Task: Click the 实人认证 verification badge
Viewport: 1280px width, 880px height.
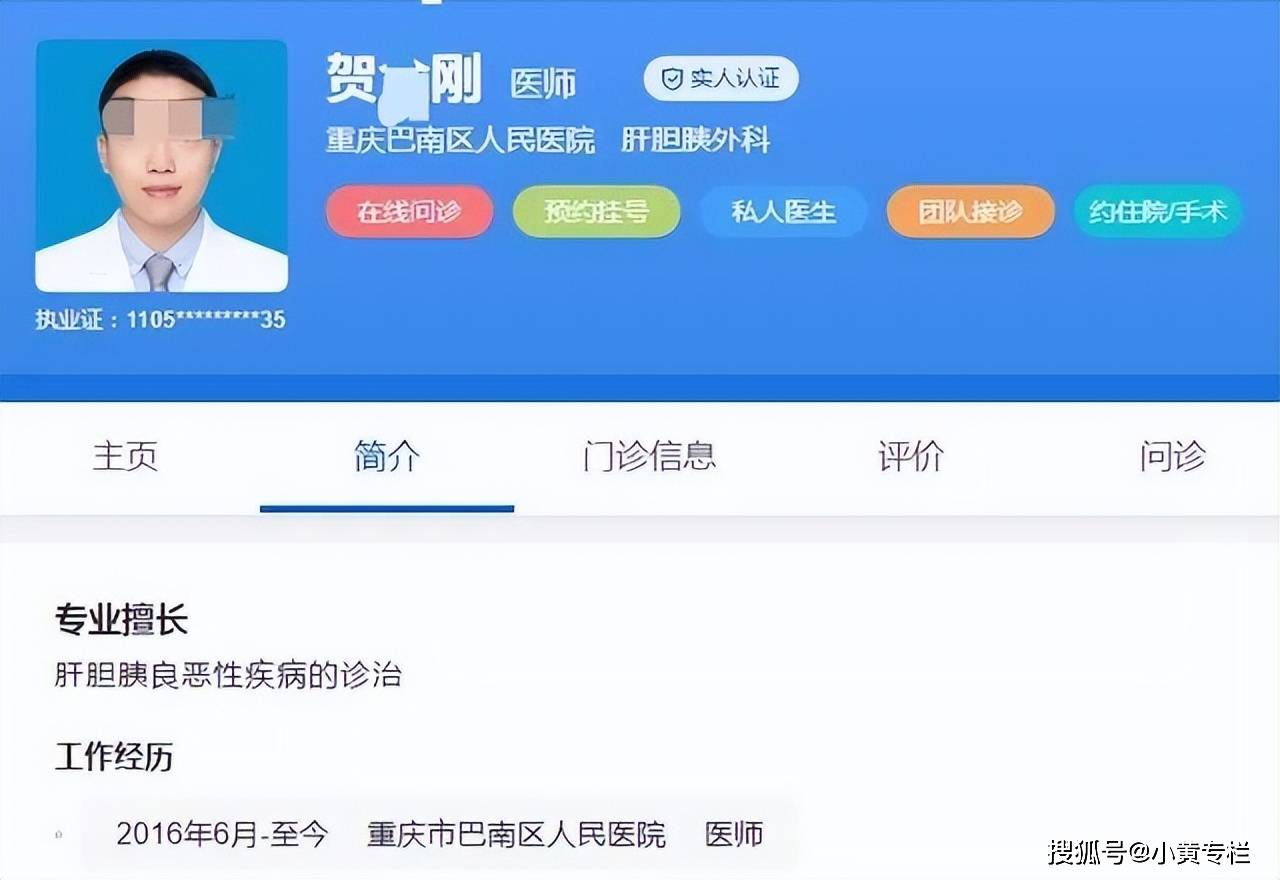Action: (721, 78)
